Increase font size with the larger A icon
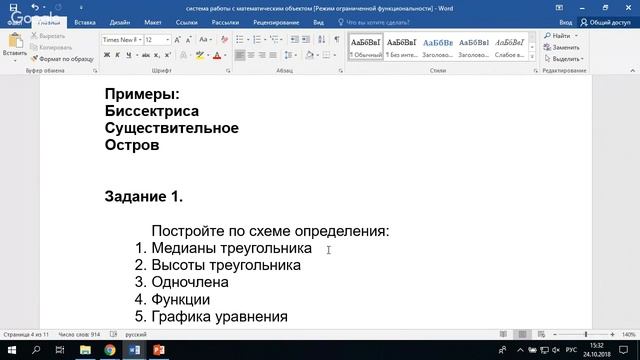 pos(178,40)
